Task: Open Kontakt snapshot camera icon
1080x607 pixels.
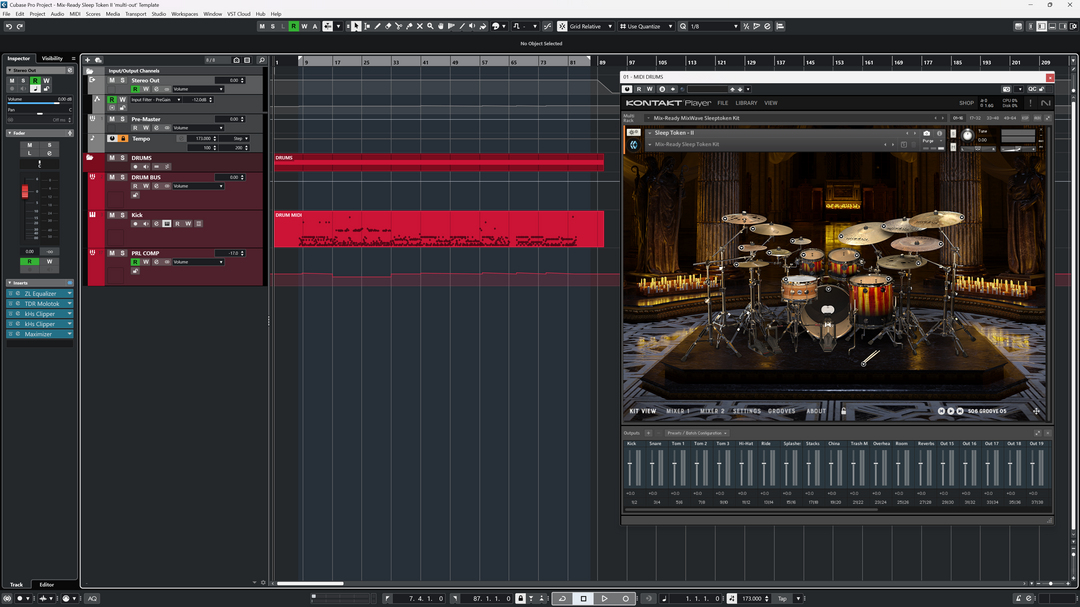Action: [x=926, y=133]
